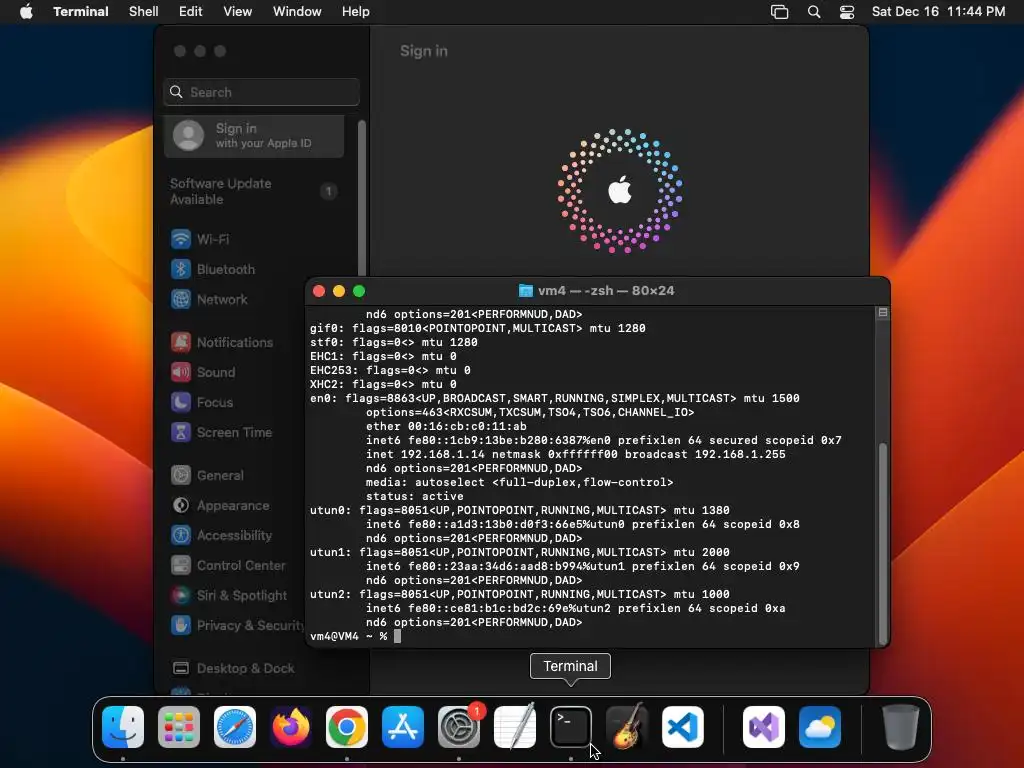Click the 'ether 00:16:cb:c0:11:ab' line

[446, 426]
